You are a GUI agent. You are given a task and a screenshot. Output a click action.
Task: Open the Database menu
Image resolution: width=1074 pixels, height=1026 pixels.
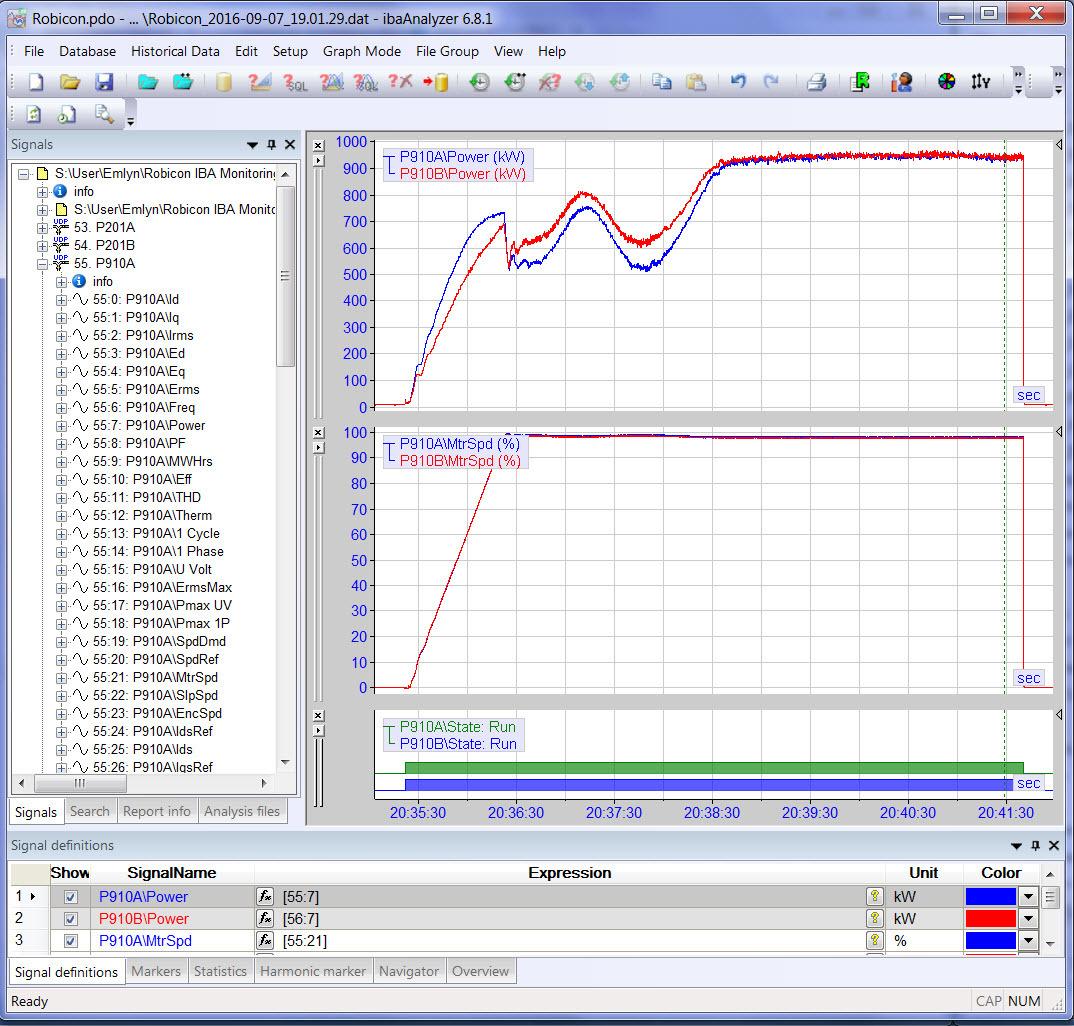[x=87, y=51]
